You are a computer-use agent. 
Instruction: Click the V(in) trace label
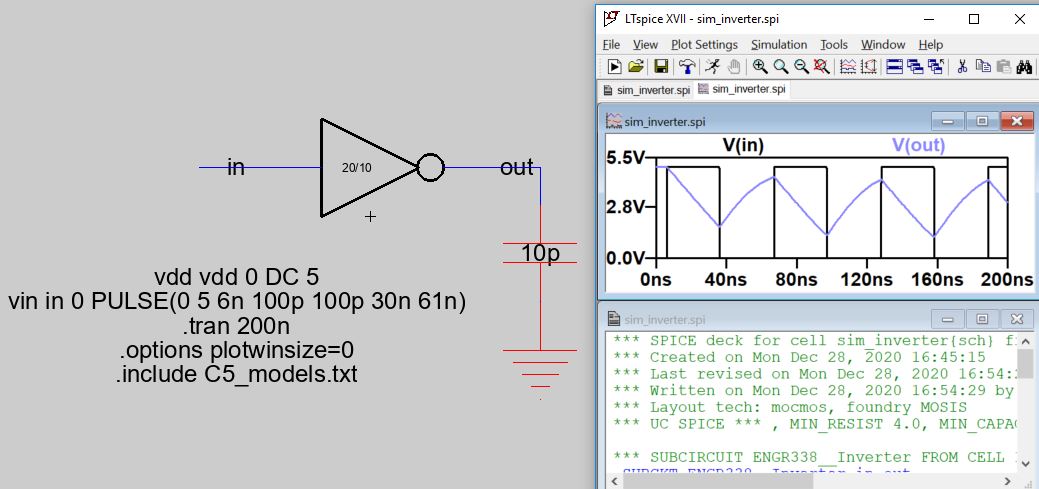[x=743, y=144]
